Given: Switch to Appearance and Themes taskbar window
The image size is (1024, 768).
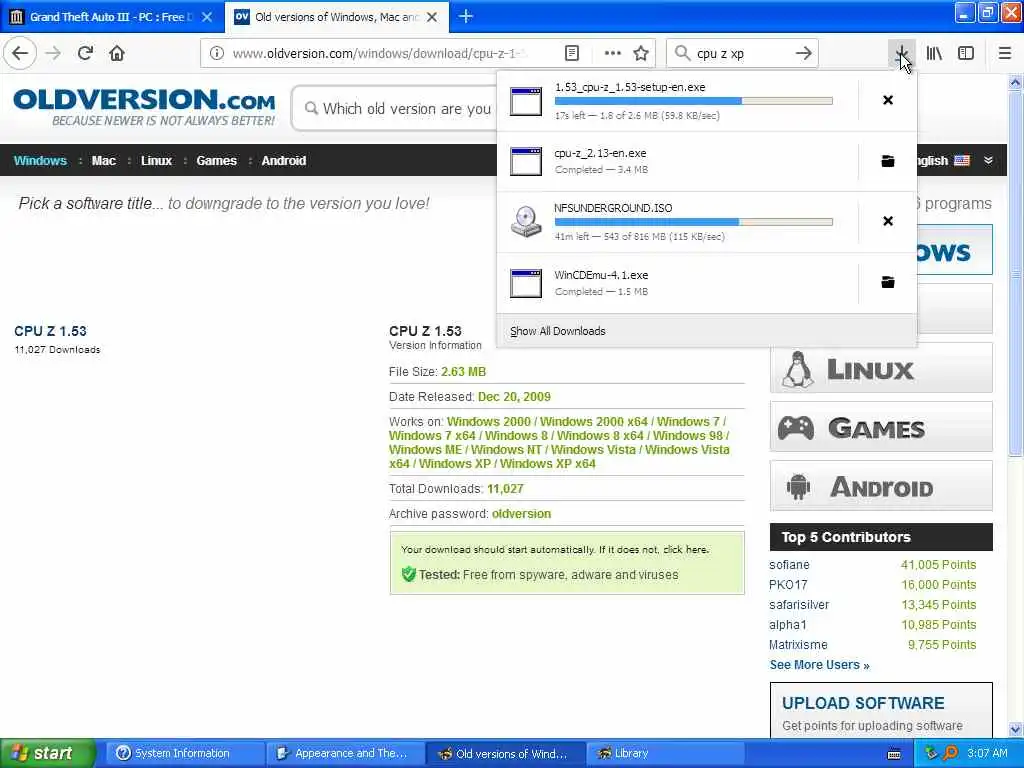Looking at the screenshot, I should pyautogui.click(x=345, y=753).
